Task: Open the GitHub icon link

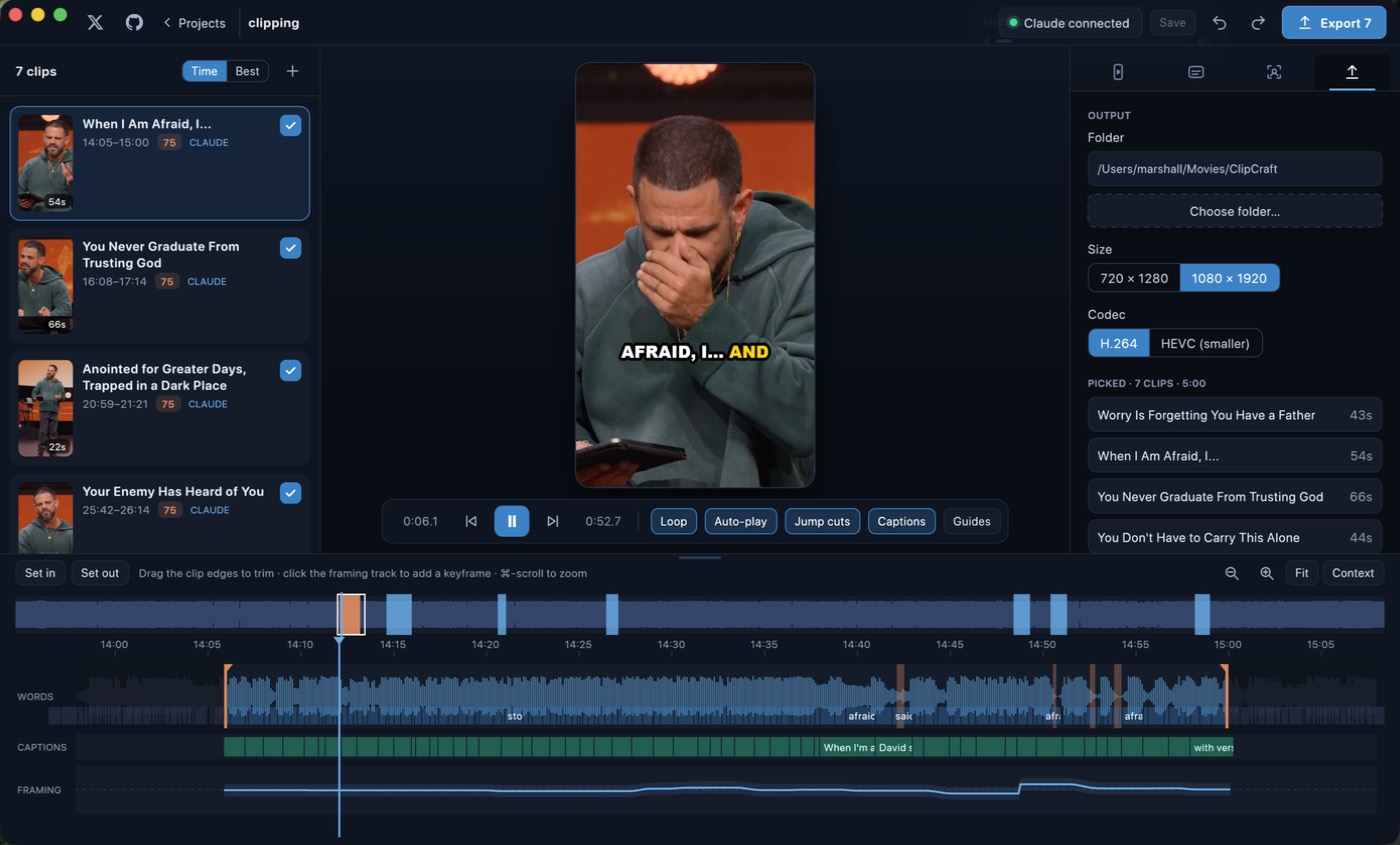Action: click(x=134, y=22)
